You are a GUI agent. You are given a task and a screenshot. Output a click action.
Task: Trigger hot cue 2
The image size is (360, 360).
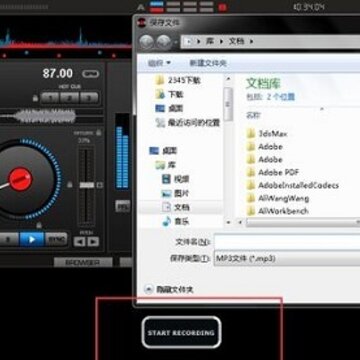click(x=69, y=98)
